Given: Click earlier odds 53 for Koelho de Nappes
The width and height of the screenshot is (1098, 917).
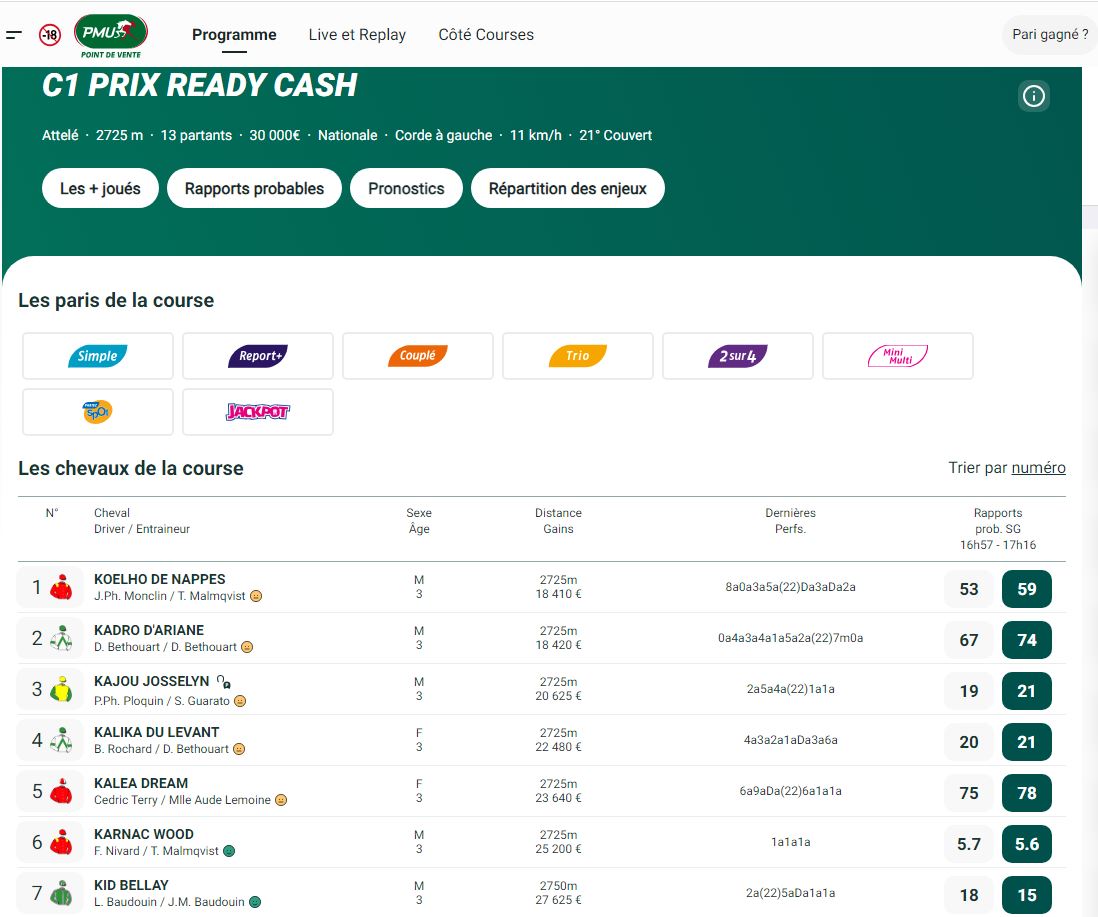Looking at the screenshot, I should [x=969, y=589].
